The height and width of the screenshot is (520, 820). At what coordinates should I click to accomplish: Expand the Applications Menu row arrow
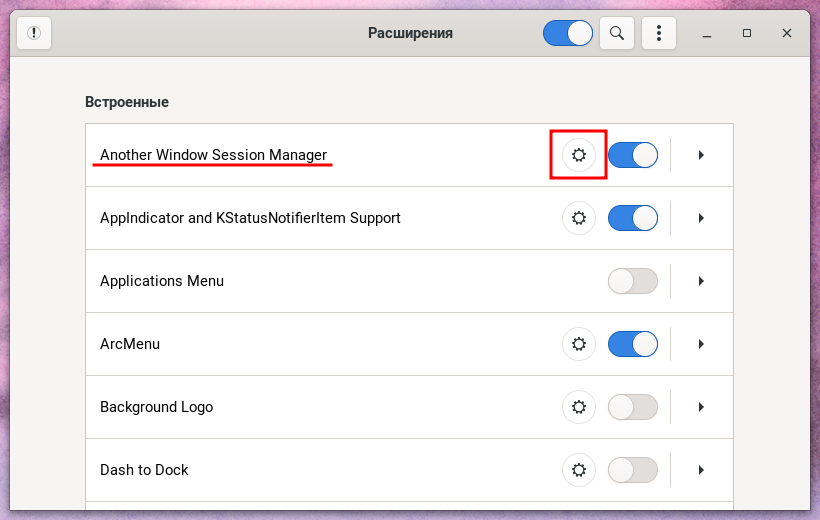pyautogui.click(x=702, y=281)
